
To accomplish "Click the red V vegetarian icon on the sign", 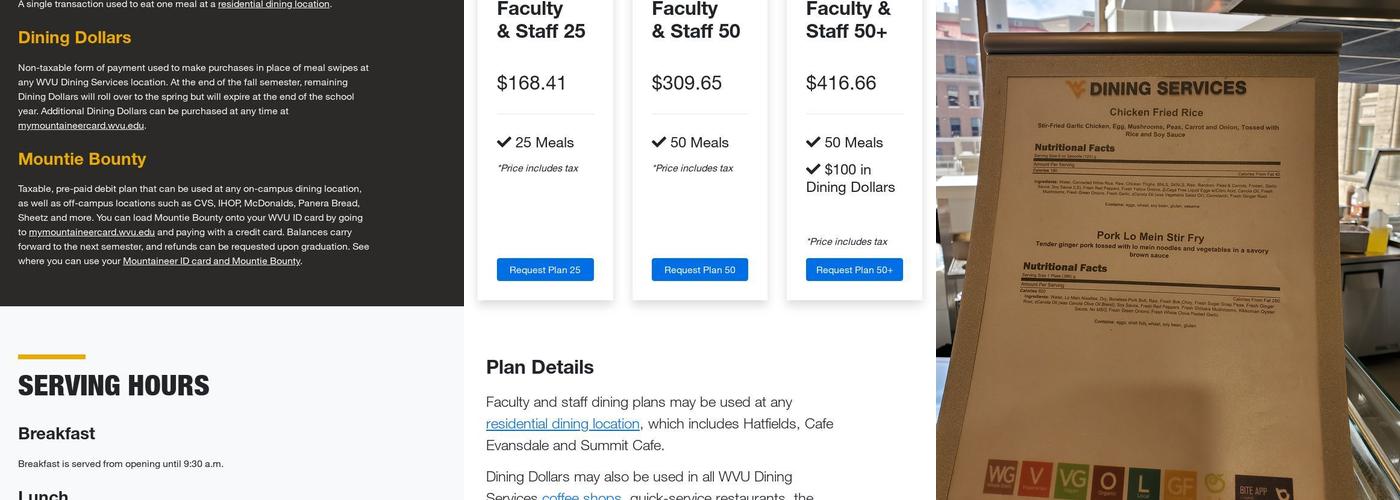I will [1036, 479].
